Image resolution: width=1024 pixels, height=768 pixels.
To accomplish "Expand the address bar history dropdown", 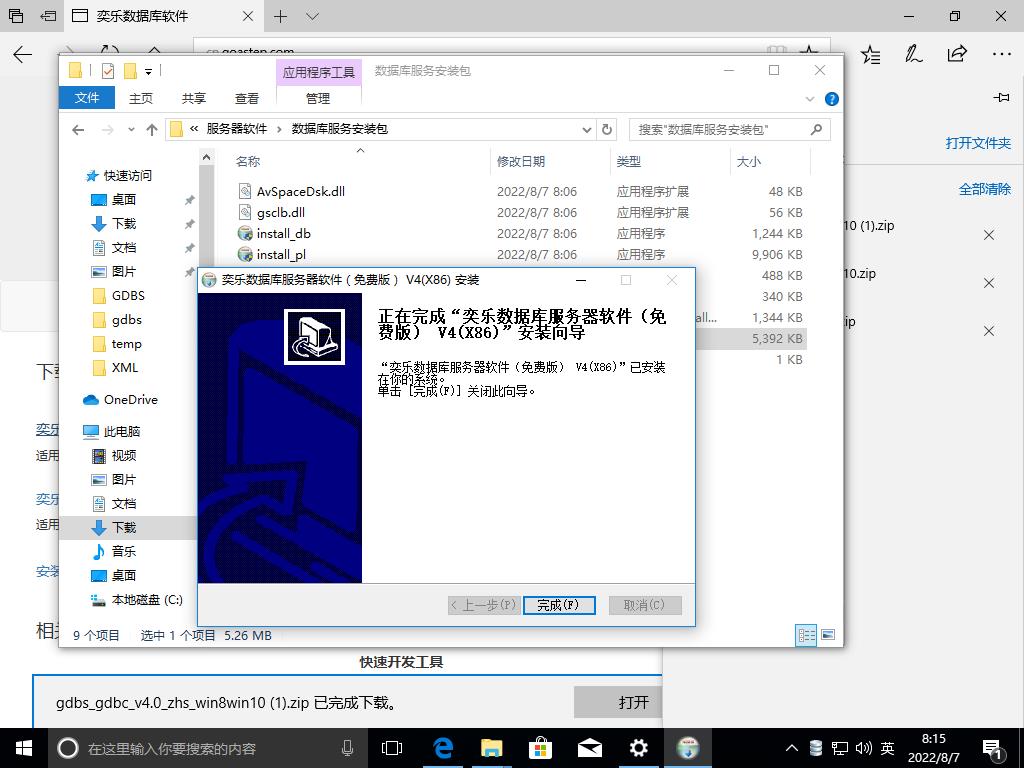I will (587, 129).
